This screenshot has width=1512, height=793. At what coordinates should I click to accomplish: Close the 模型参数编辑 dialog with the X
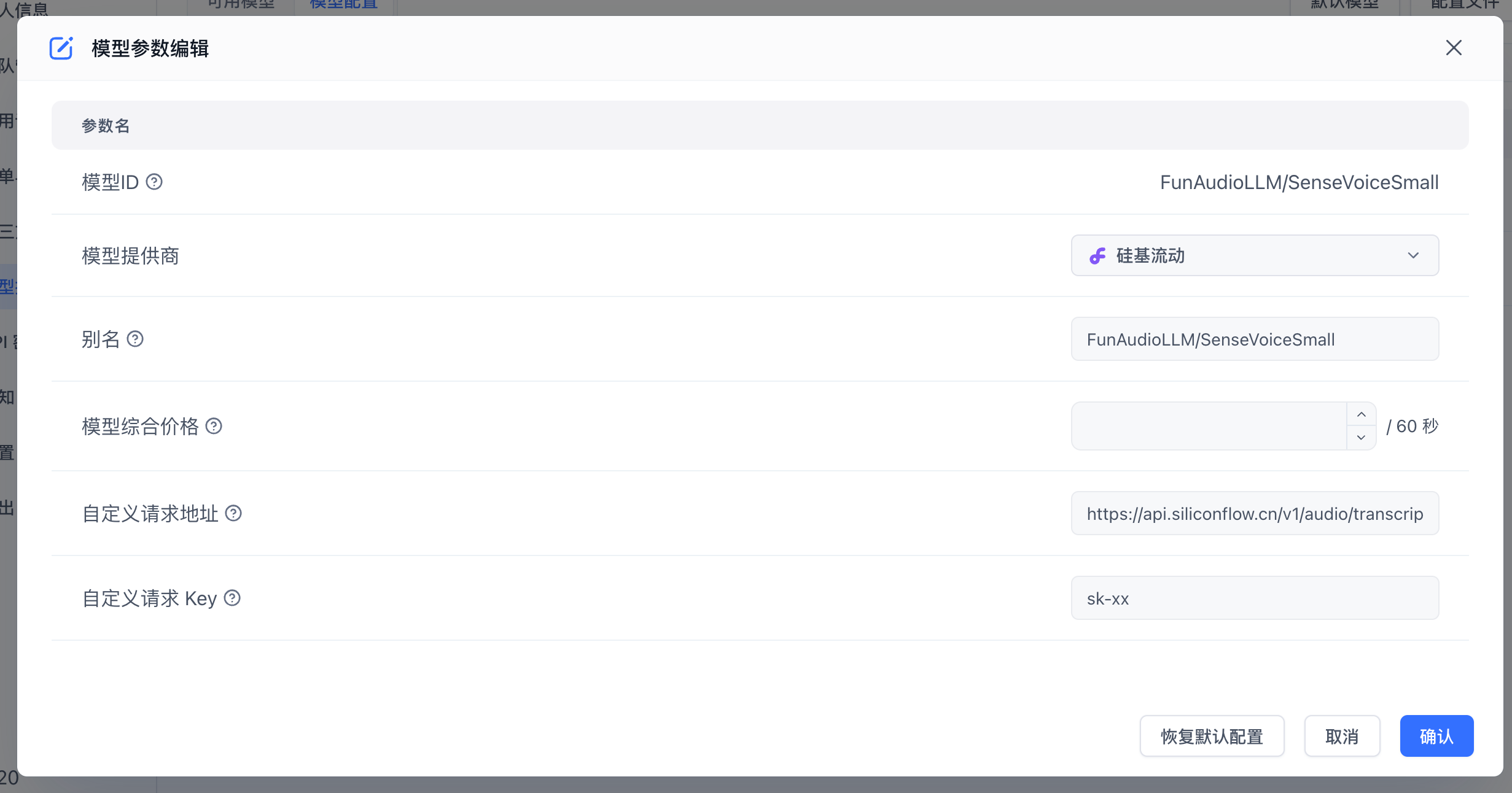tap(1453, 48)
